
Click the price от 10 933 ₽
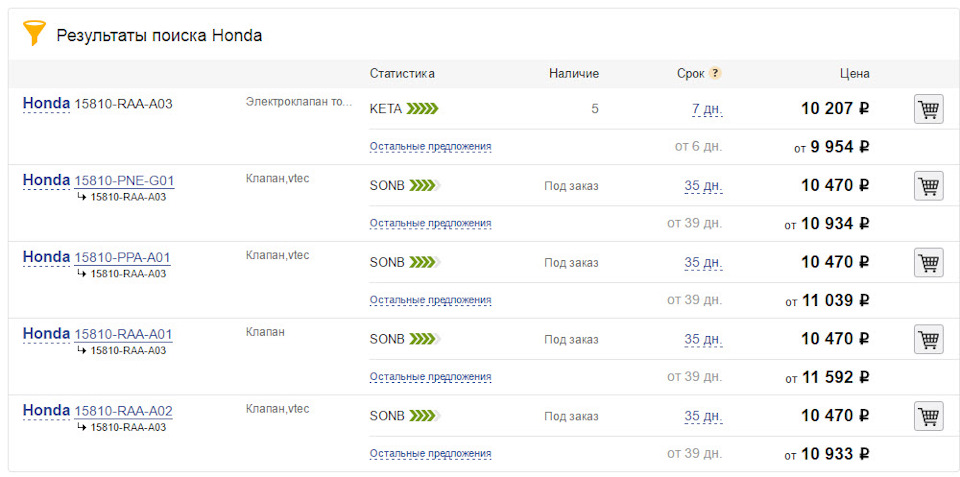pos(827,454)
